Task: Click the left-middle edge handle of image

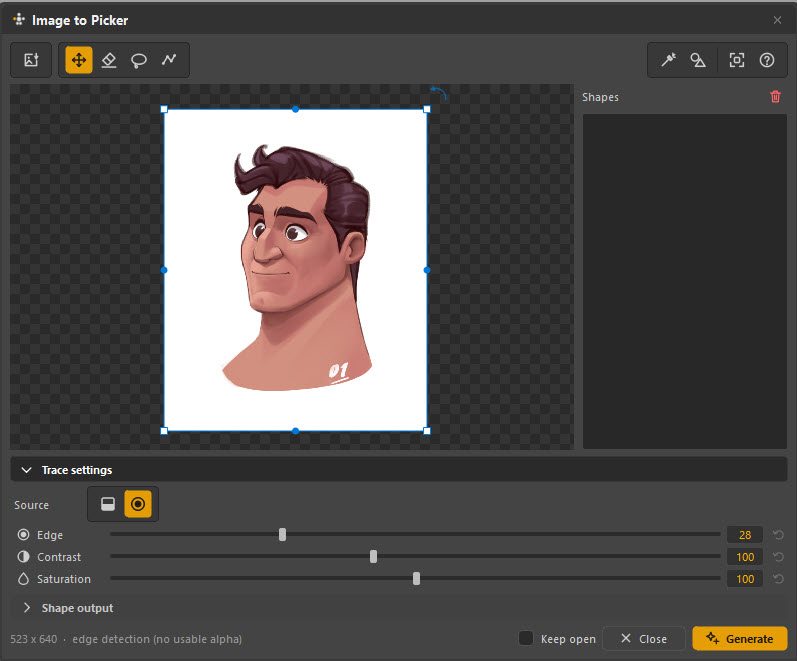Action: 164,270
